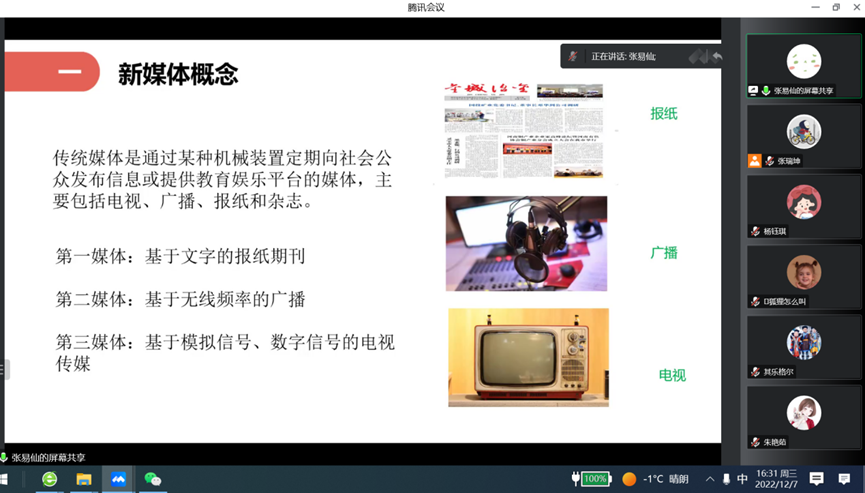The image size is (865, 493).
Task: Click muted mic icon beside 杨钰琪
Action: 755,231
